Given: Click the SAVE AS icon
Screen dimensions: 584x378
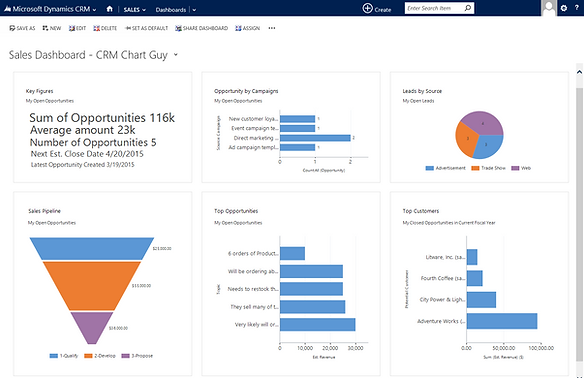Looking at the screenshot, I should tap(12, 28).
